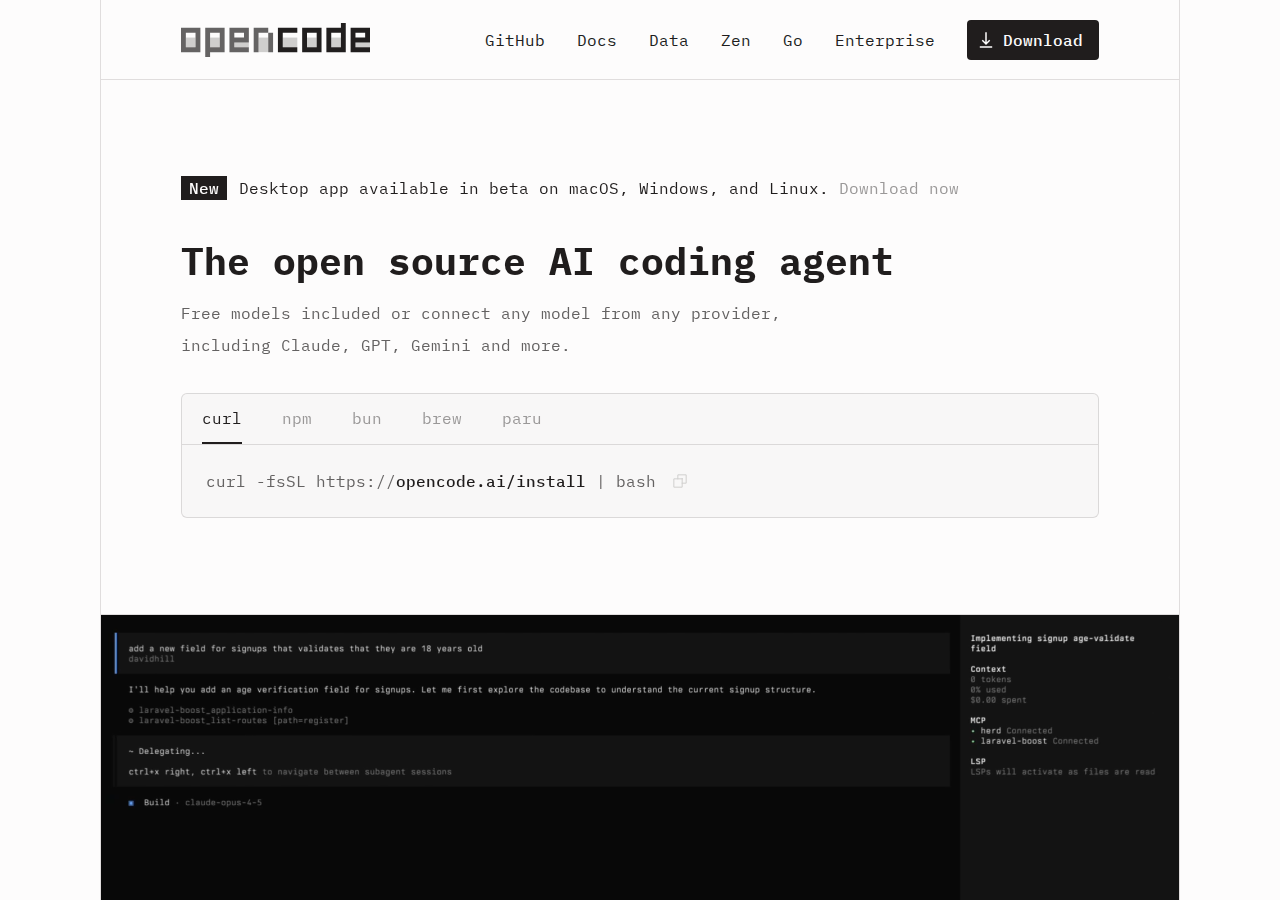
Task: Click the curl install command text
Action: pyautogui.click(x=431, y=481)
